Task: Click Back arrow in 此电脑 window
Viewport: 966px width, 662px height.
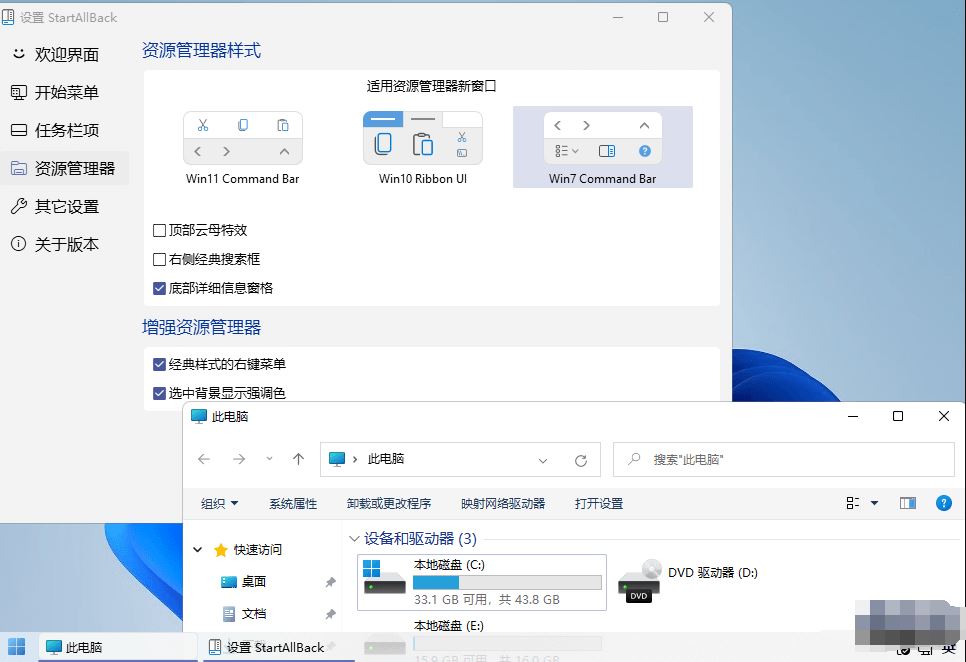Action: [x=205, y=459]
